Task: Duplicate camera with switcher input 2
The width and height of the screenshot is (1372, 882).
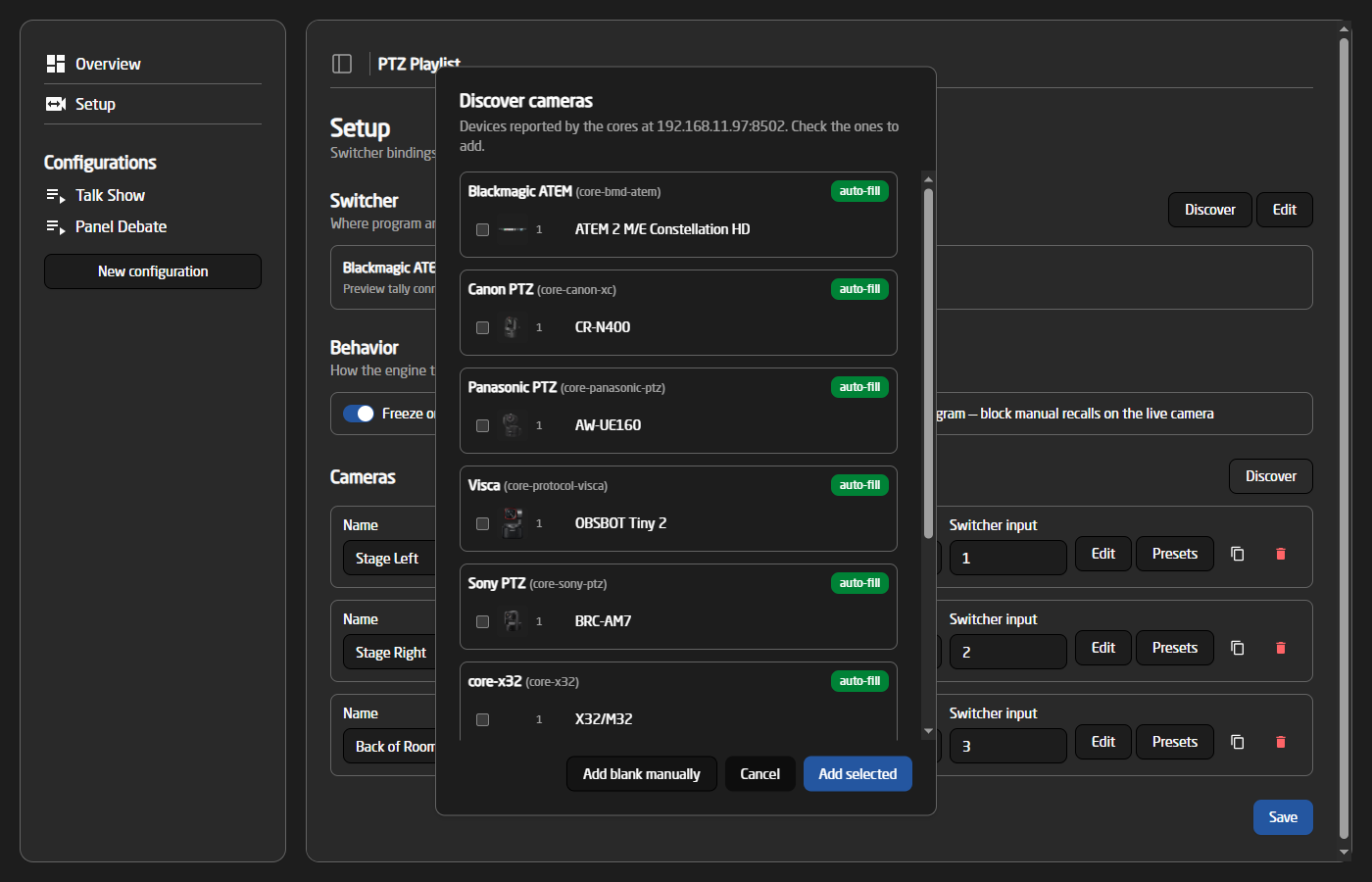Action: [x=1238, y=648]
